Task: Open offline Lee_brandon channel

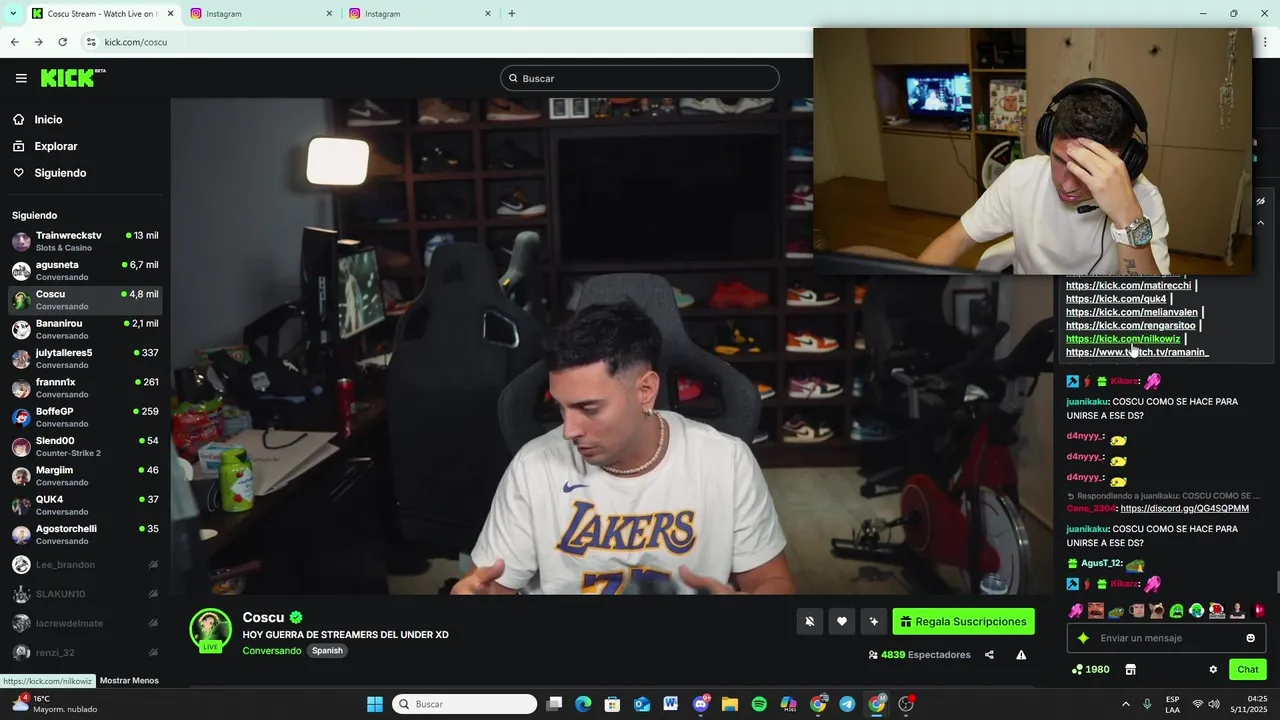Action: [x=85, y=565]
